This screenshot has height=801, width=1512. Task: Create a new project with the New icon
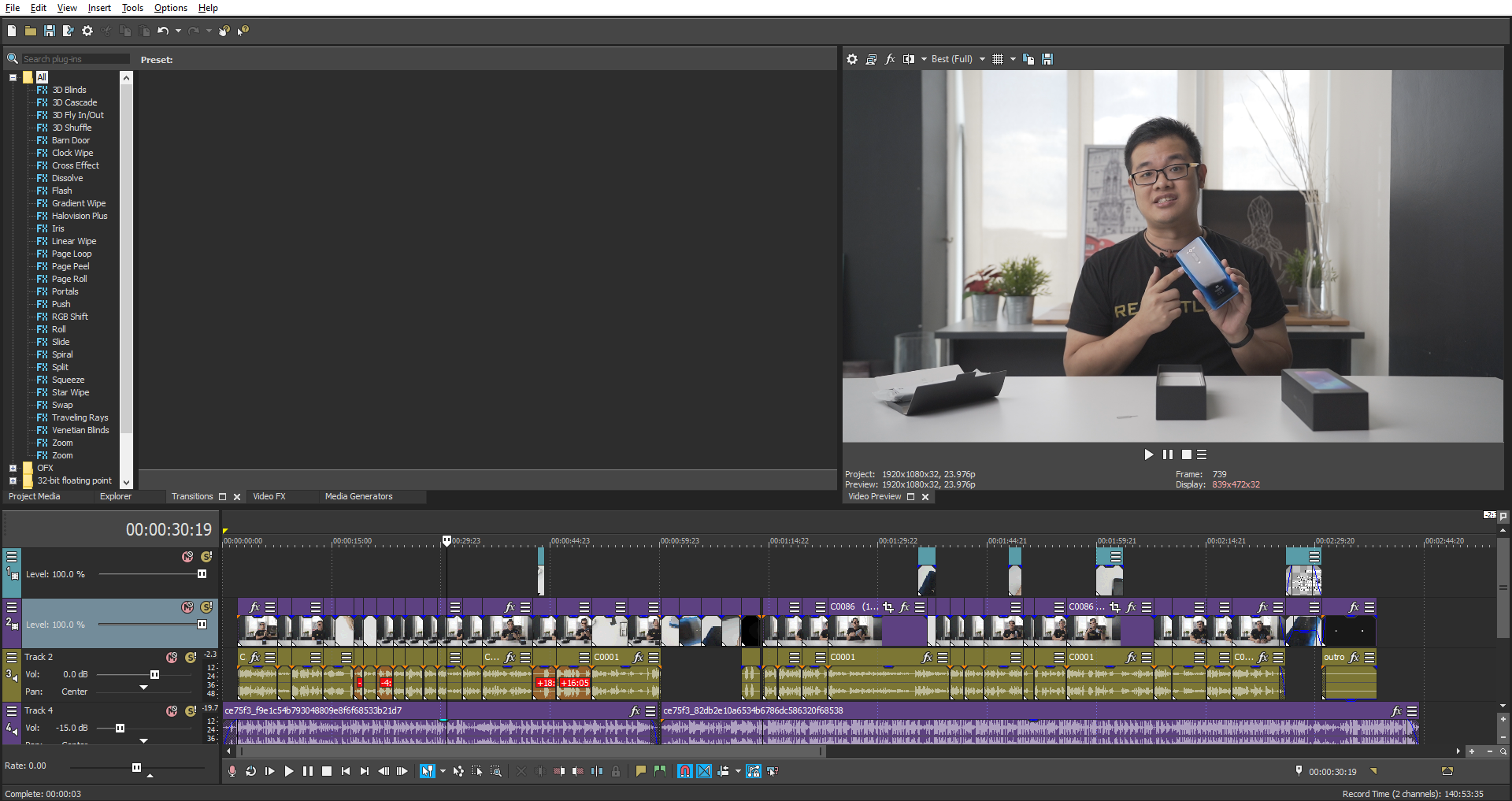tap(12, 31)
